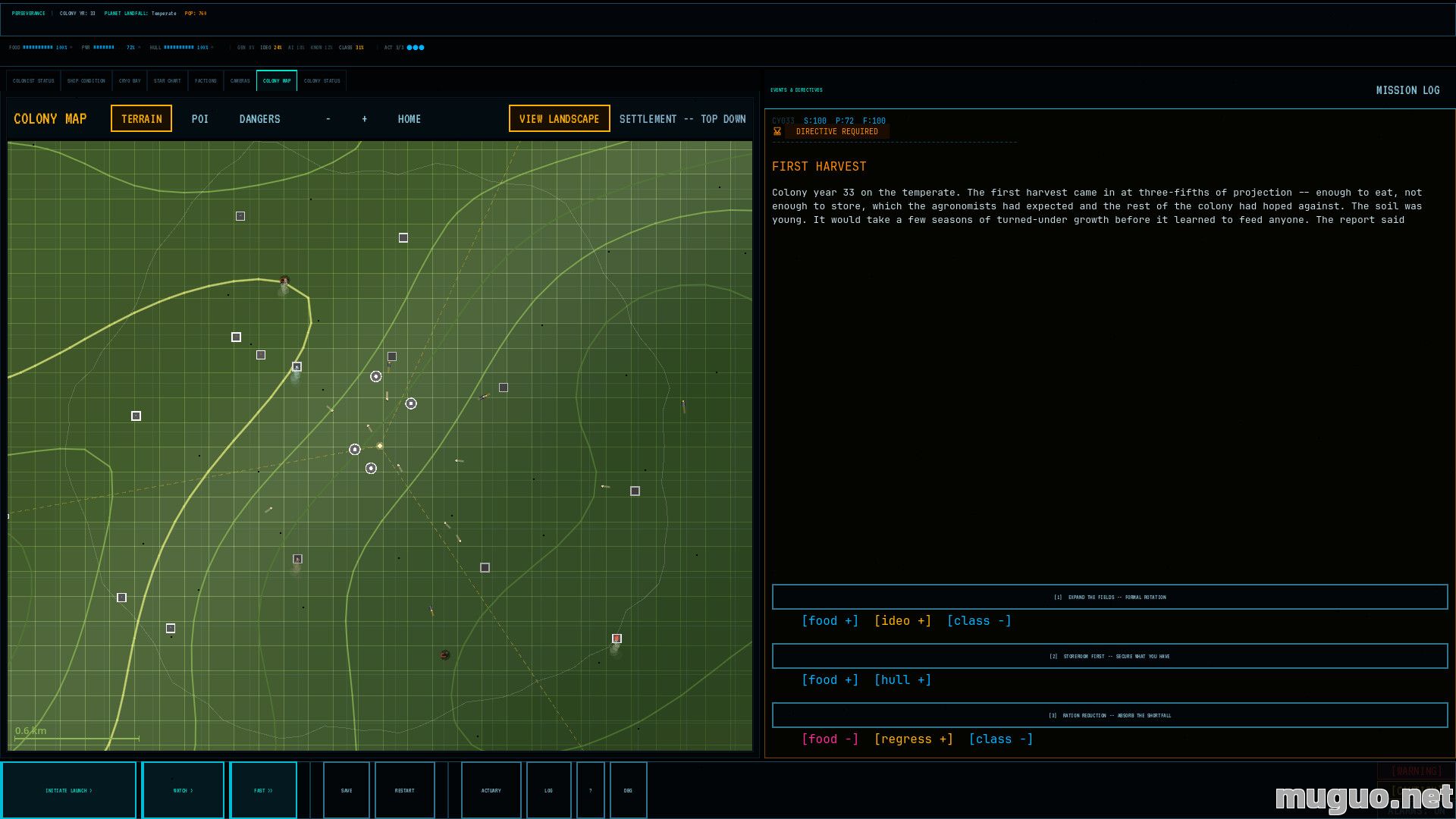Screen dimensions: 1456x819
Task: Click the Initiate Launch button
Action: (x=69, y=790)
